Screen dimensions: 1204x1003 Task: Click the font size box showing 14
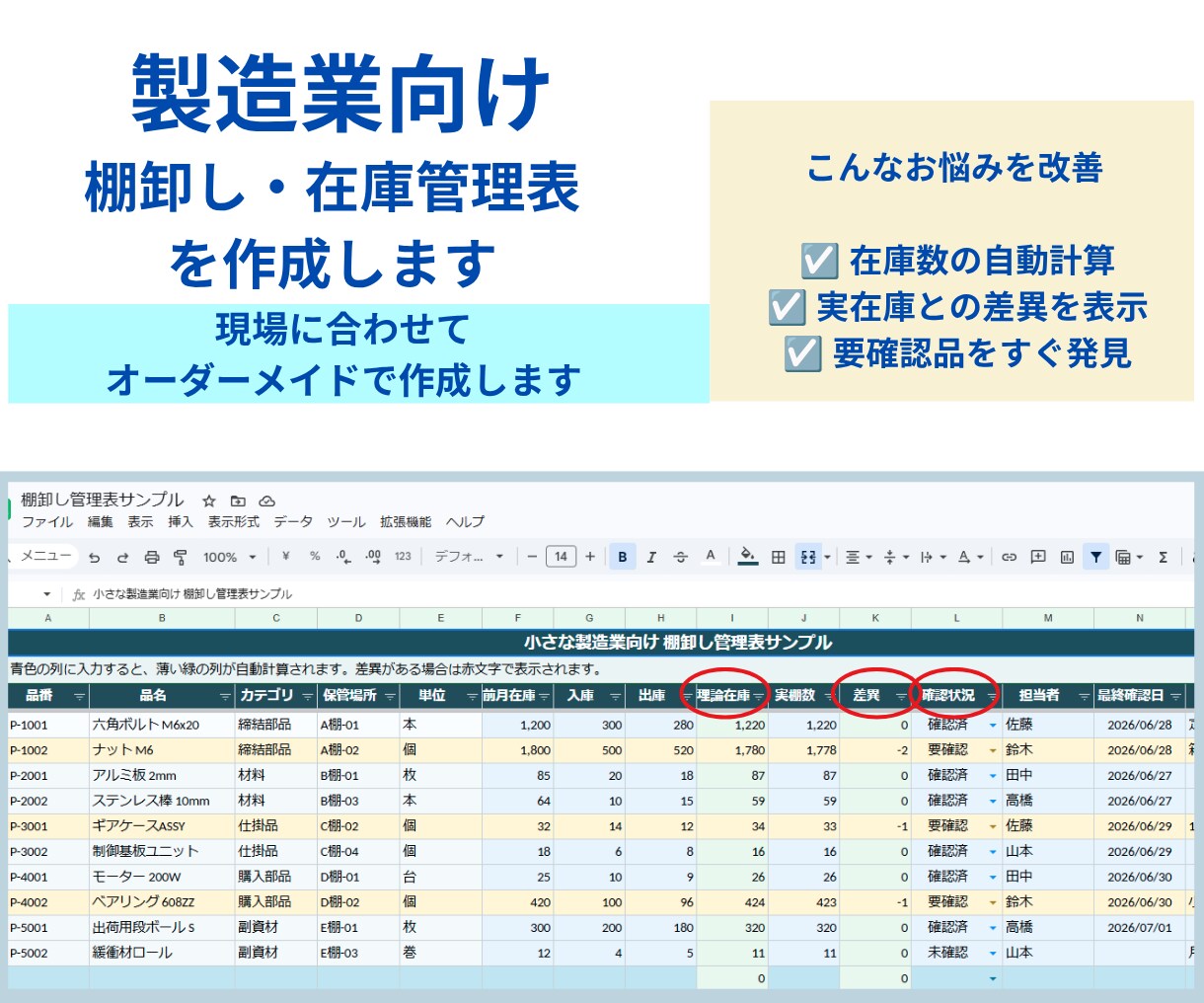(x=561, y=557)
